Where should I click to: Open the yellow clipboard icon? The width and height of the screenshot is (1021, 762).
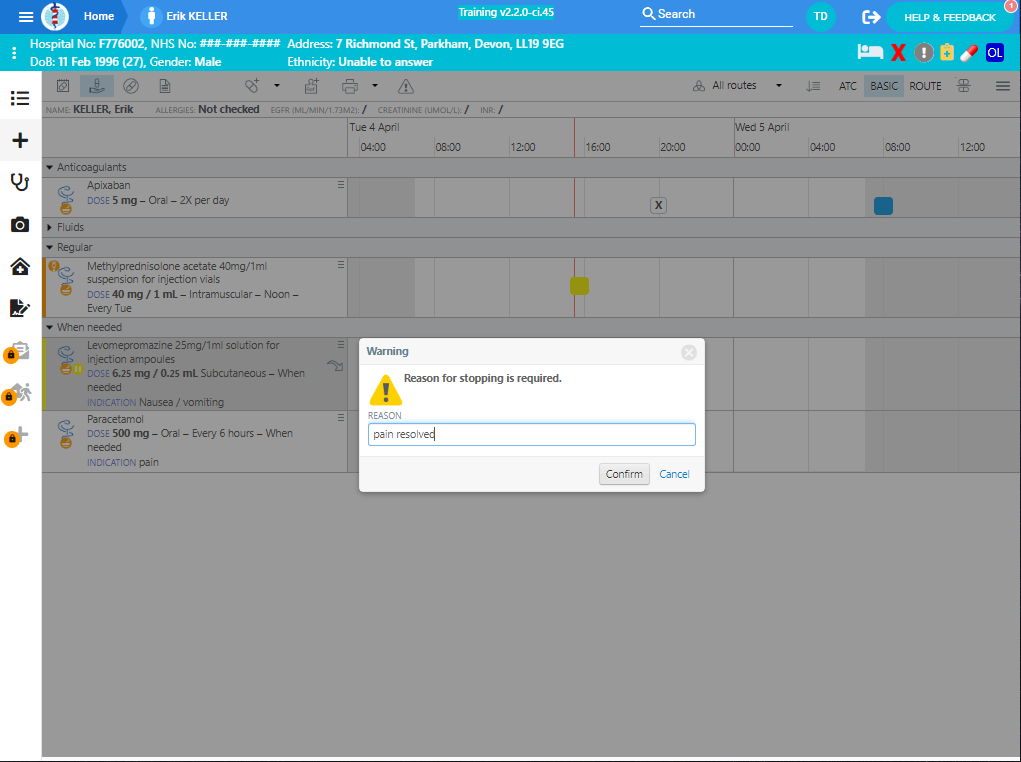[x=947, y=52]
